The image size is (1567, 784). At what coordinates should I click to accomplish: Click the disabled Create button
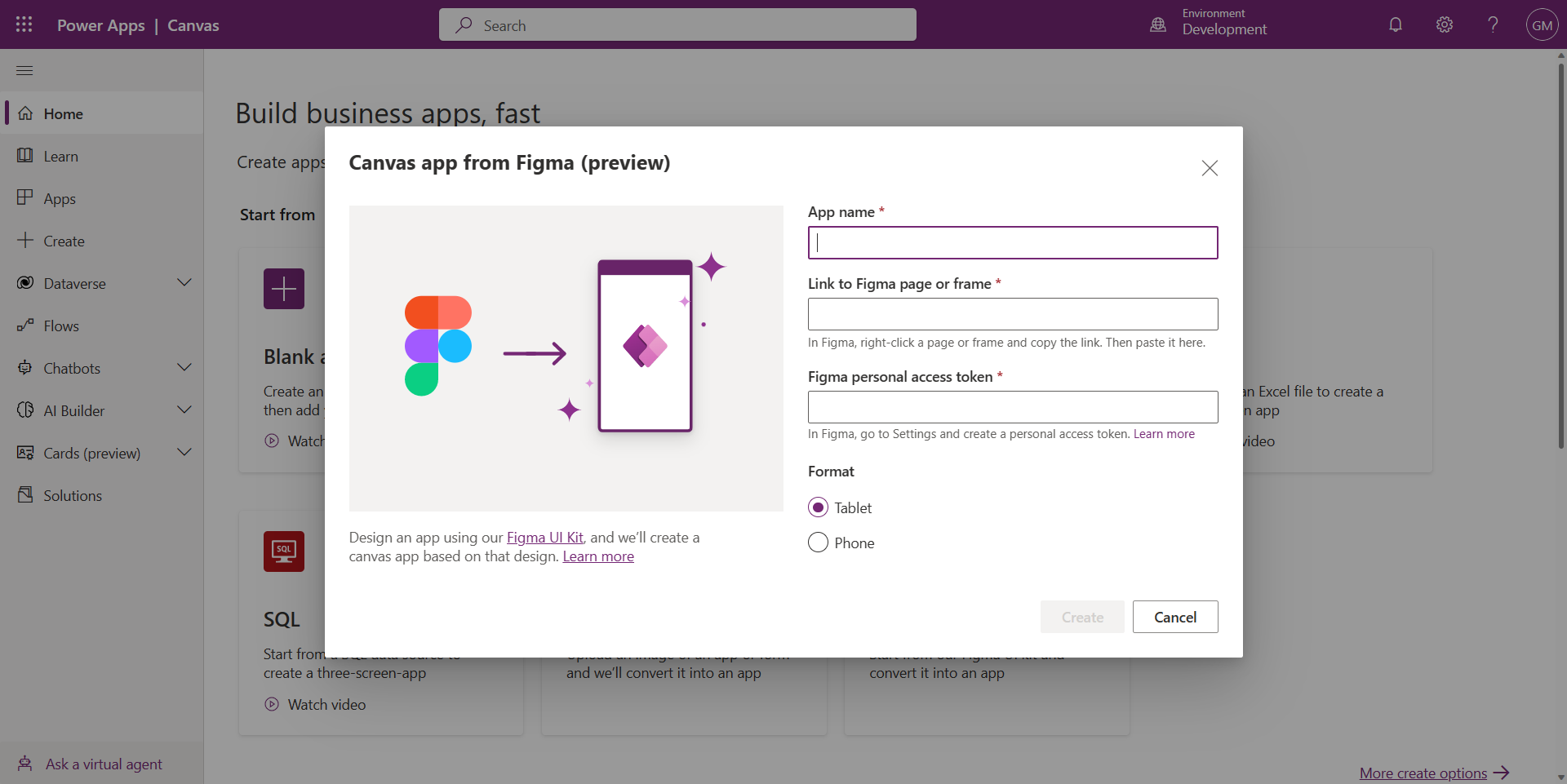1082,617
